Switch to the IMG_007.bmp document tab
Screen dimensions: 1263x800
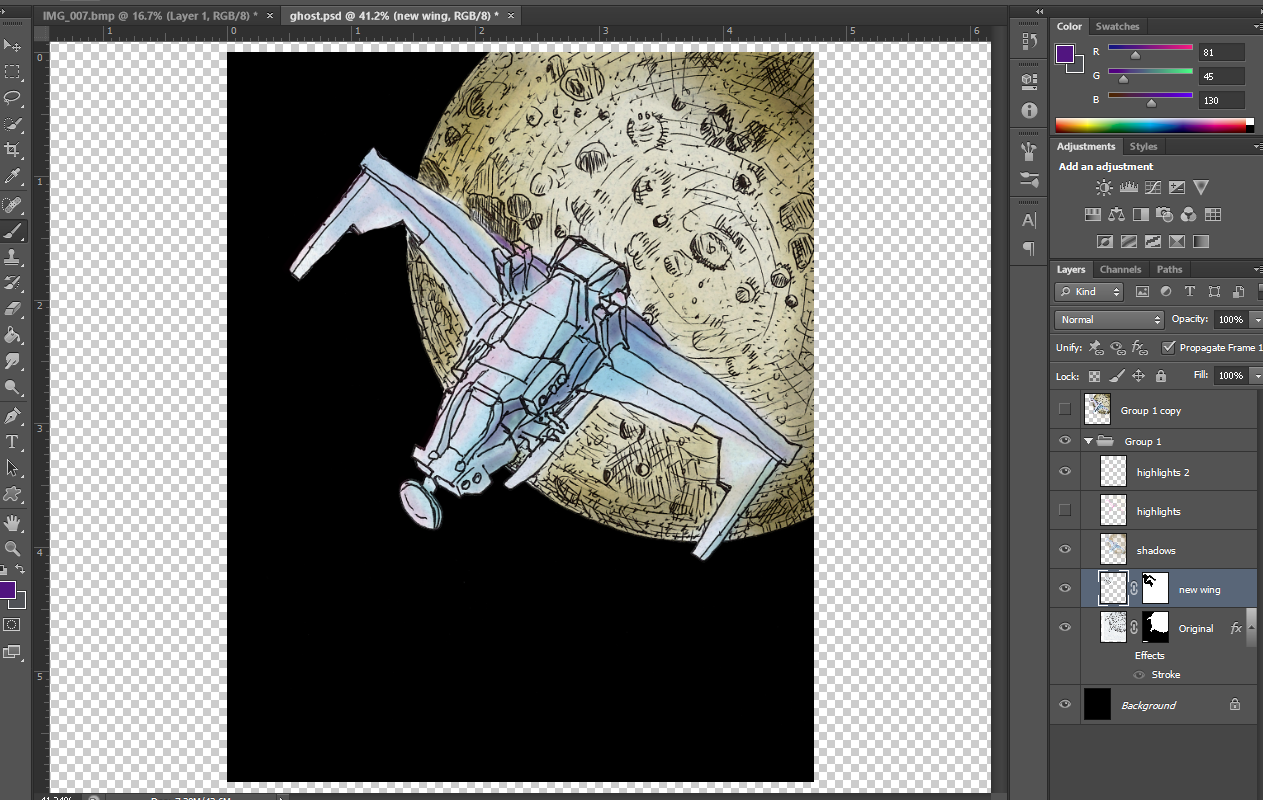(147, 16)
